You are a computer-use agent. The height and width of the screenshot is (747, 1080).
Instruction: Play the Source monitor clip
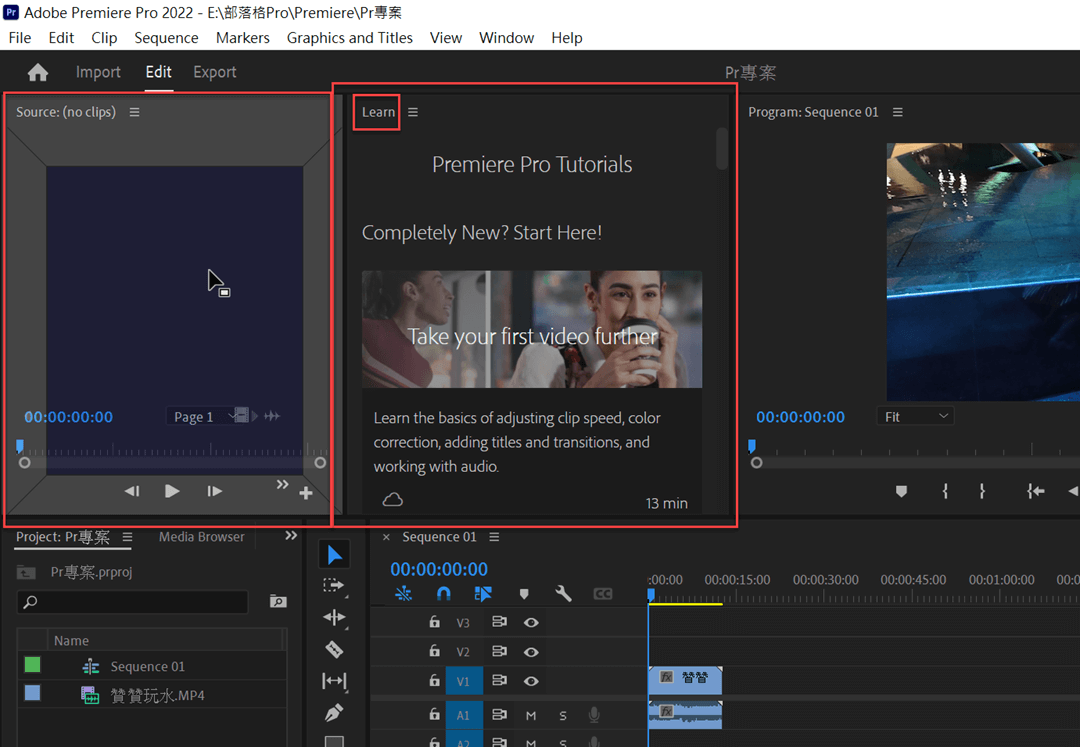(x=172, y=491)
